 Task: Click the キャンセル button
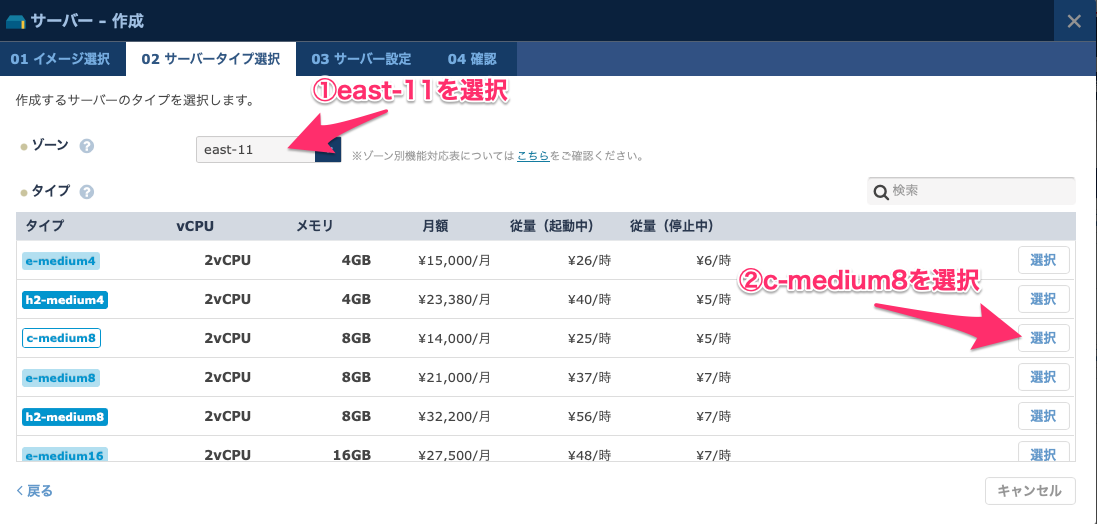click(1030, 491)
